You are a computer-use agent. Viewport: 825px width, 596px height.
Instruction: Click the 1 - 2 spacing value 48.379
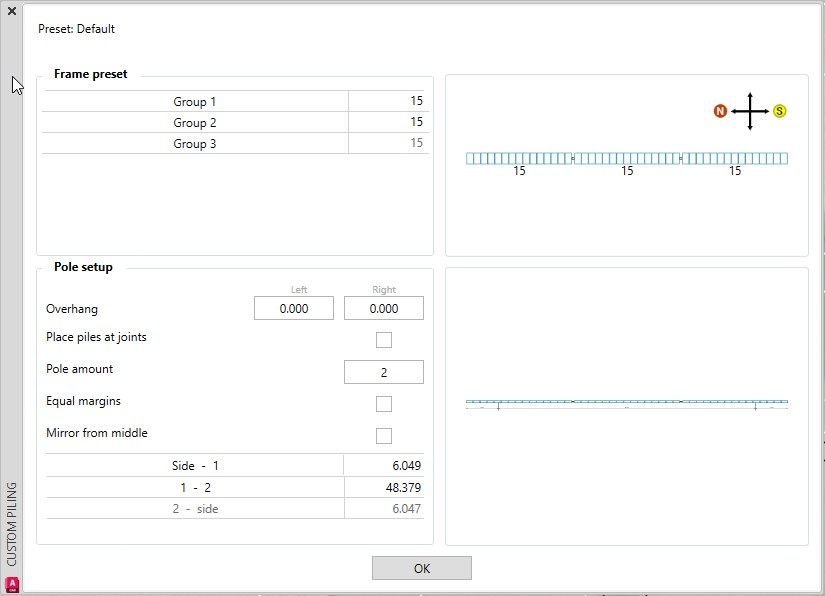point(386,488)
